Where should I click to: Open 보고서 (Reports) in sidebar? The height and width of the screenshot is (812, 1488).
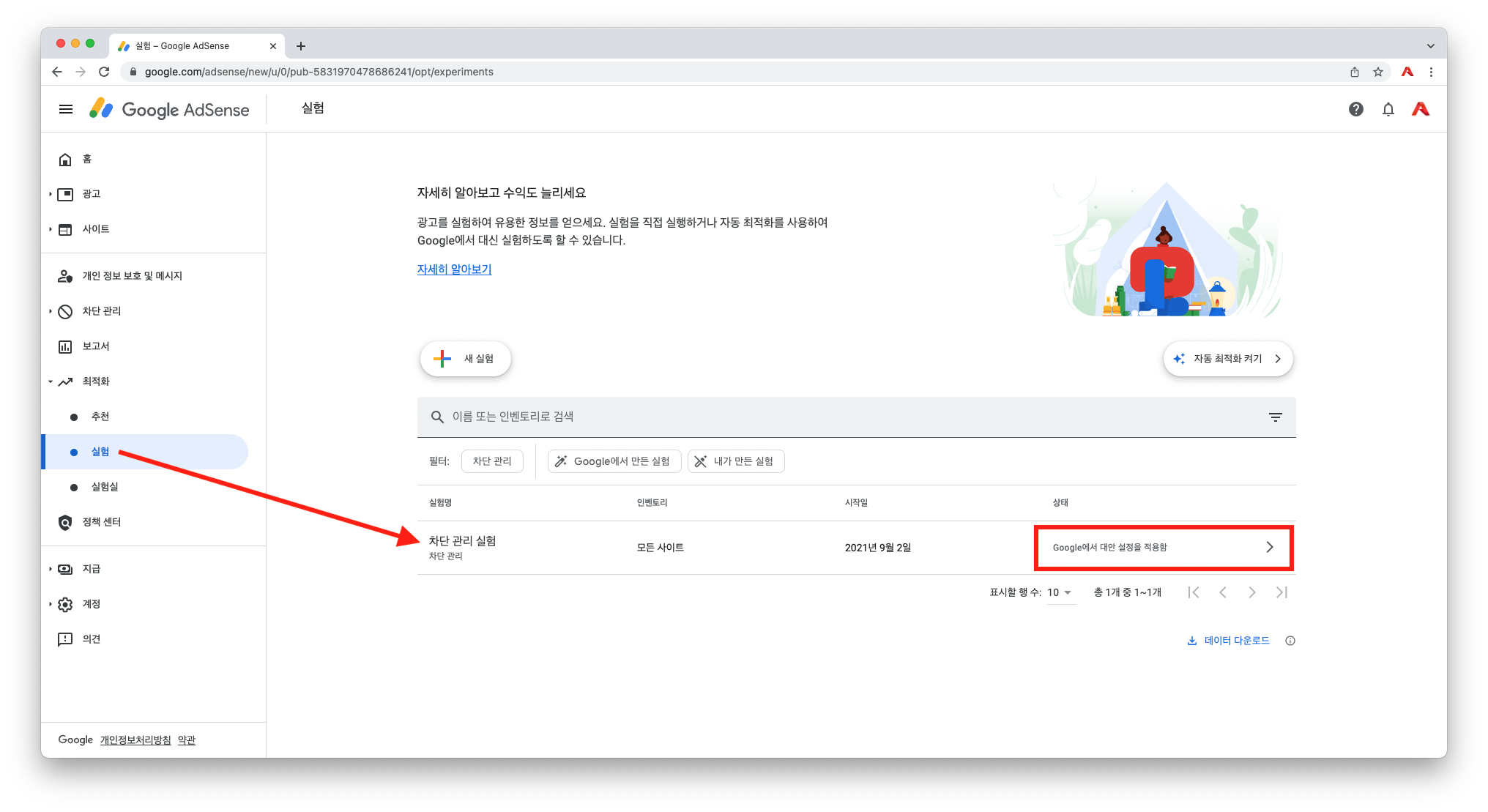tap(95, 346)
